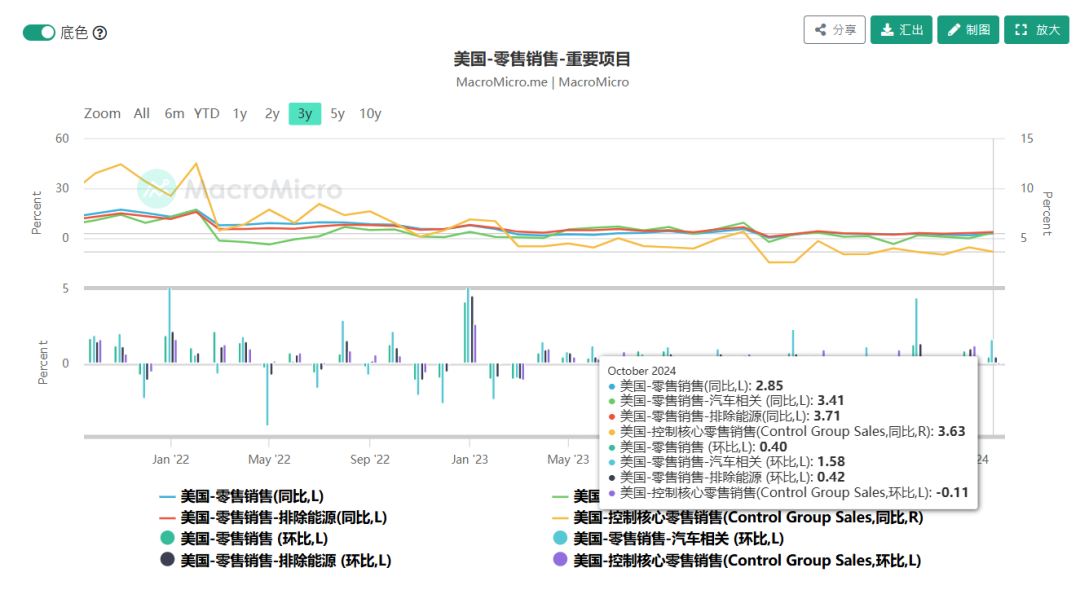Click the 分享 share button
The image size is (1080, 612).
click(834, 30)
